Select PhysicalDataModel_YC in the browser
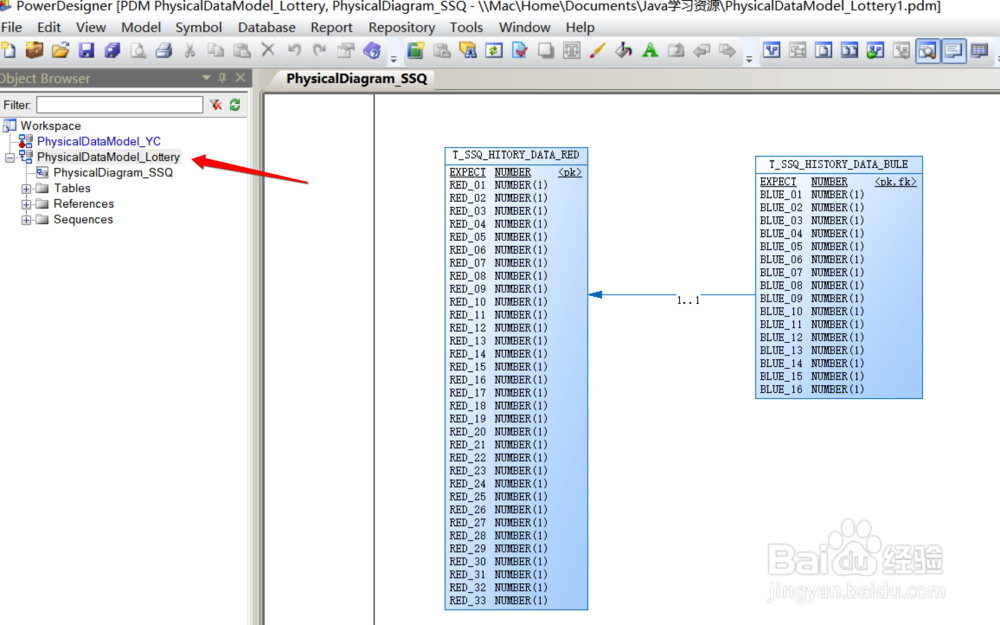The width and height of the screenshot is (1000, 625). point(99,141)
